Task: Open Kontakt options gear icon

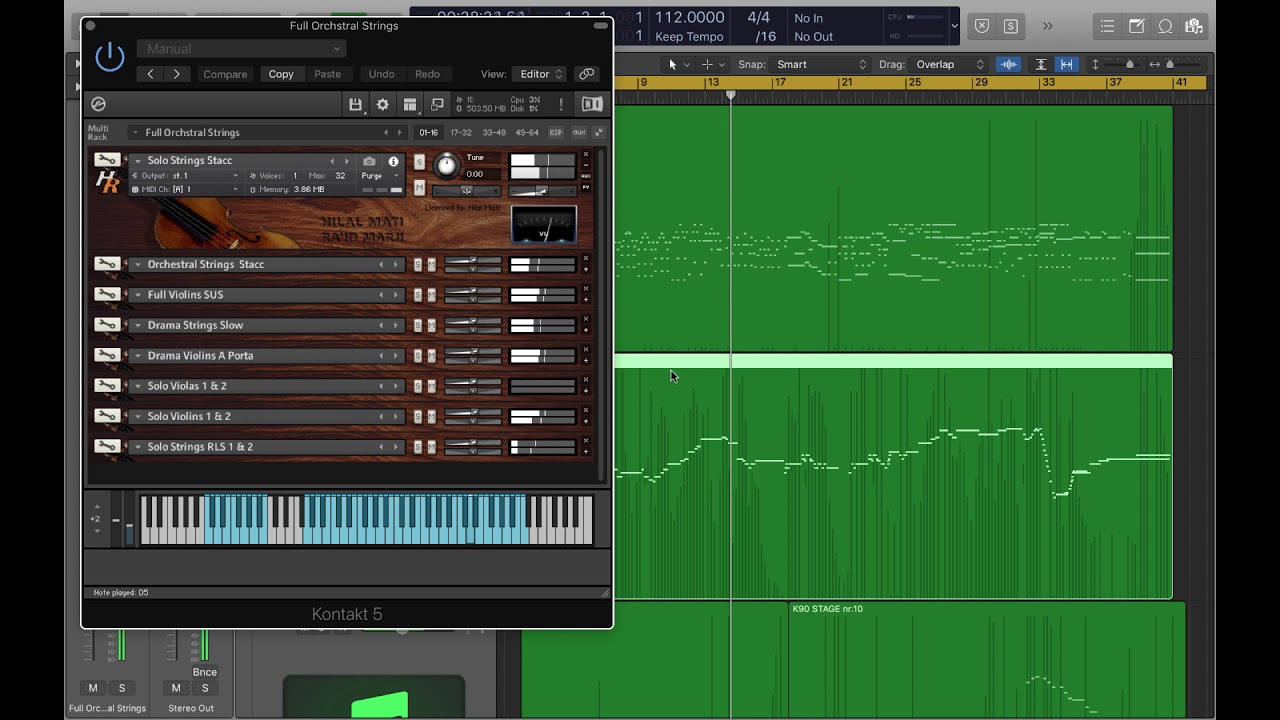Action: point(382,104)
